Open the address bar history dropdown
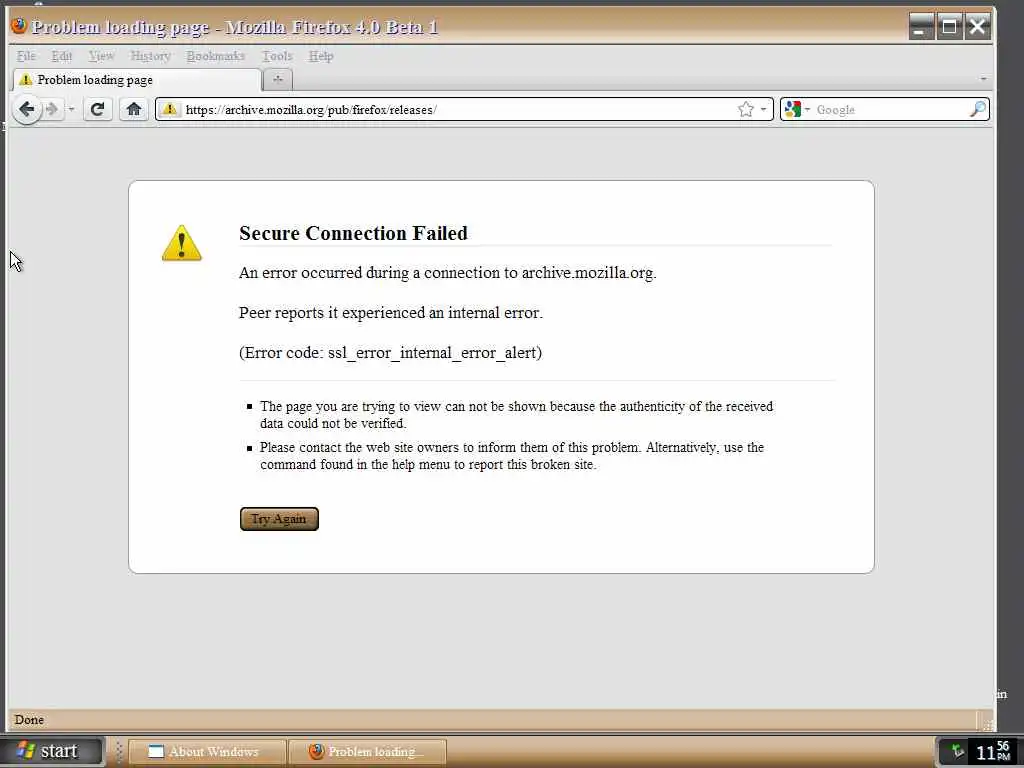 (763, 109)
